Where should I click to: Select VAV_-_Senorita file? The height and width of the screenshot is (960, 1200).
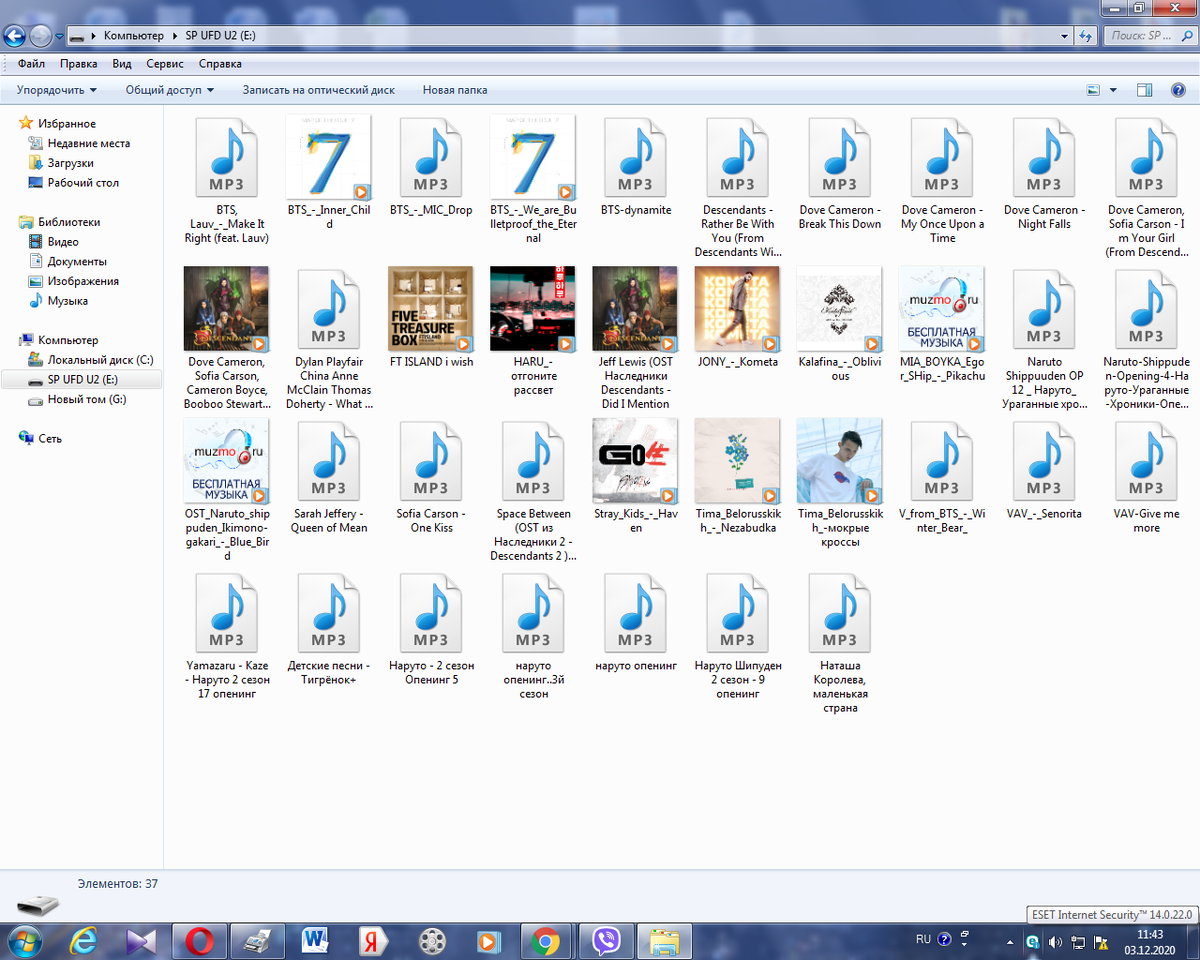(1044, 471)
